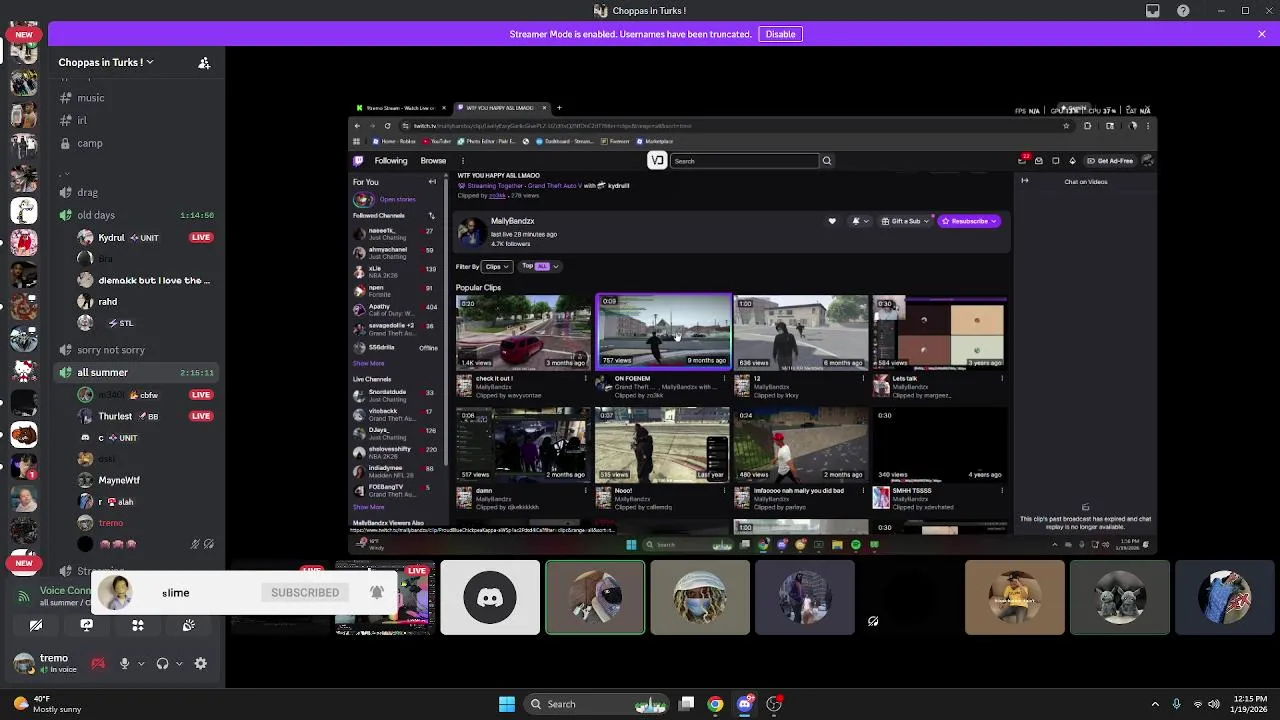Click the LIVE badge next to Thurlest
The width and height of the screenshot is (1280, 720).
point(201,416)
